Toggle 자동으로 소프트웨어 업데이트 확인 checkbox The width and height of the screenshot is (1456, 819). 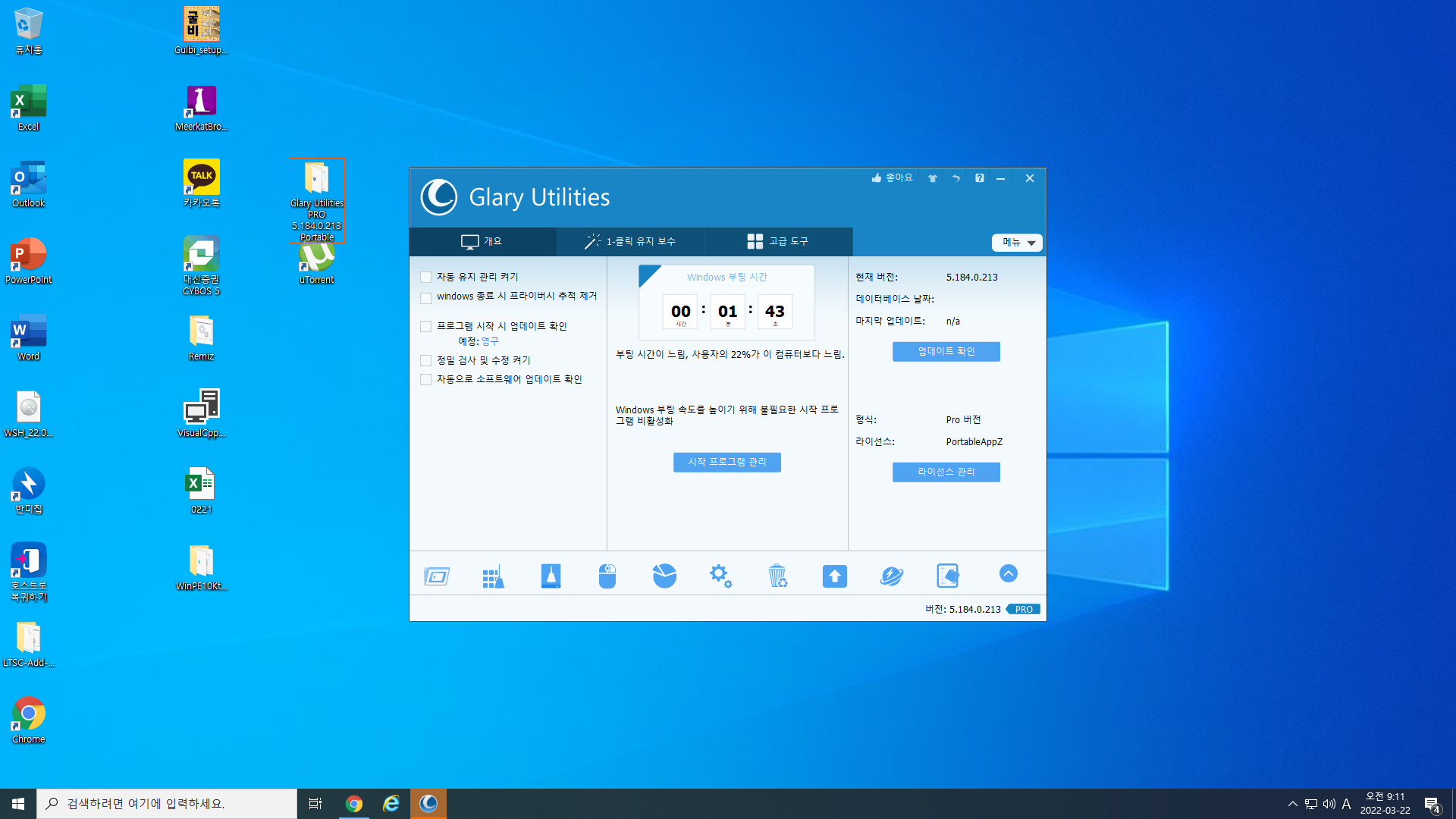point(425,380)
